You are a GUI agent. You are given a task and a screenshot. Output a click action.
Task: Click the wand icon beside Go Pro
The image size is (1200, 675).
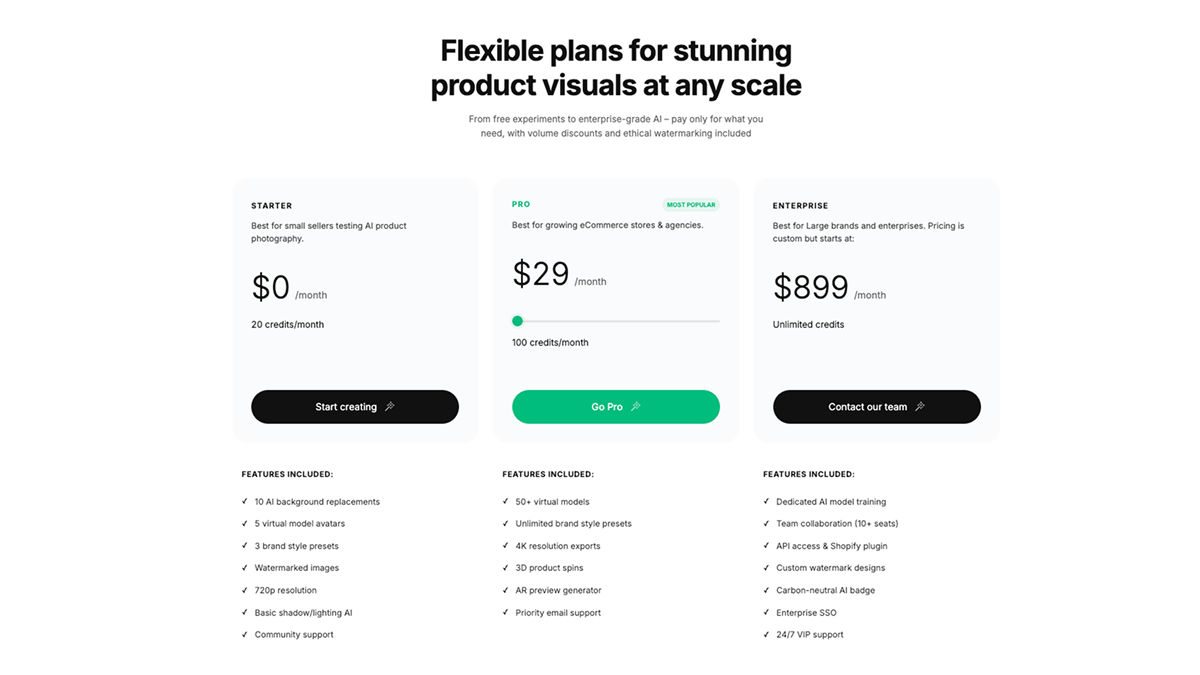coord(636,407)
